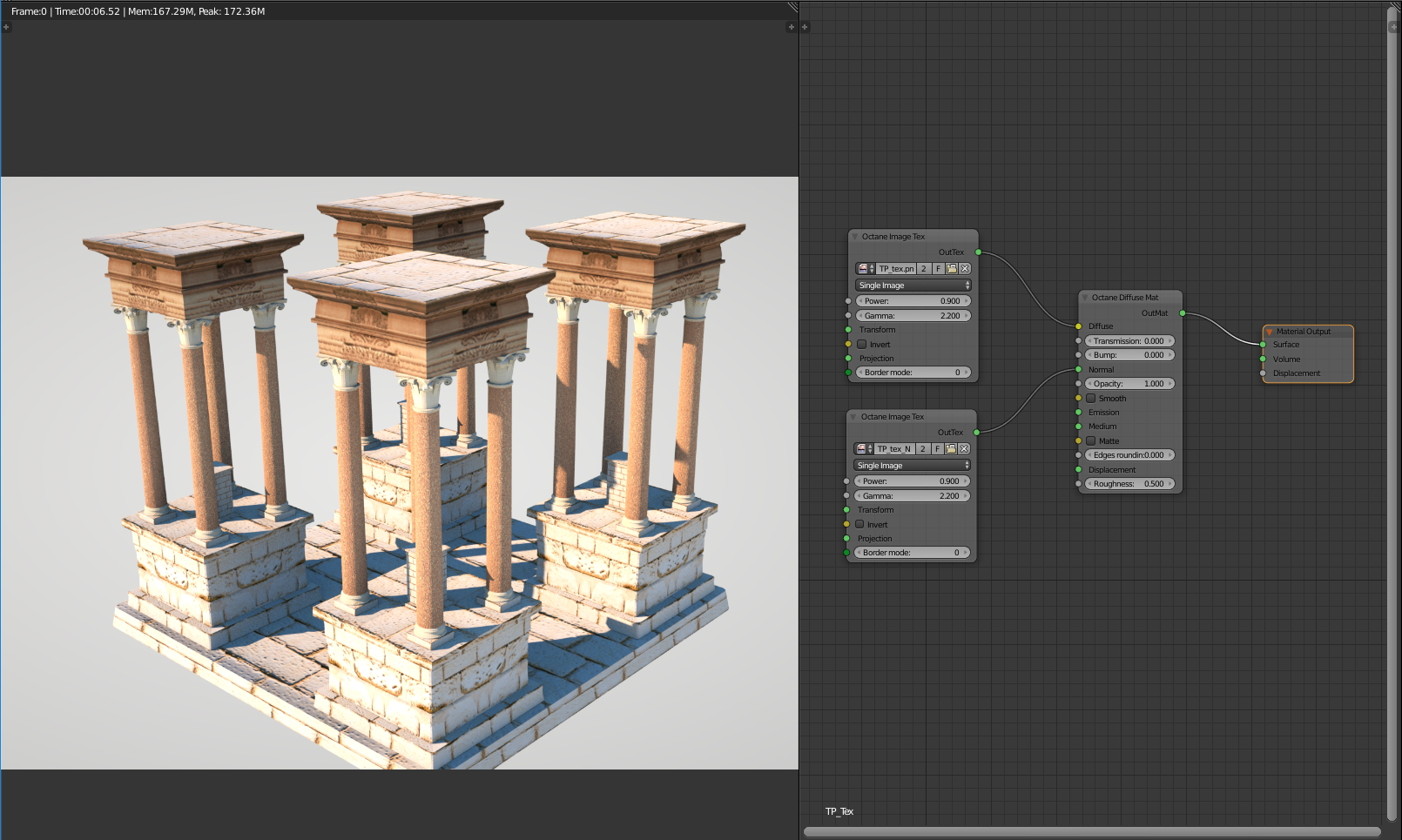Open Single Image dropdown on TP_tex.pn node
Screen dimensions: 1402x840
913,286
